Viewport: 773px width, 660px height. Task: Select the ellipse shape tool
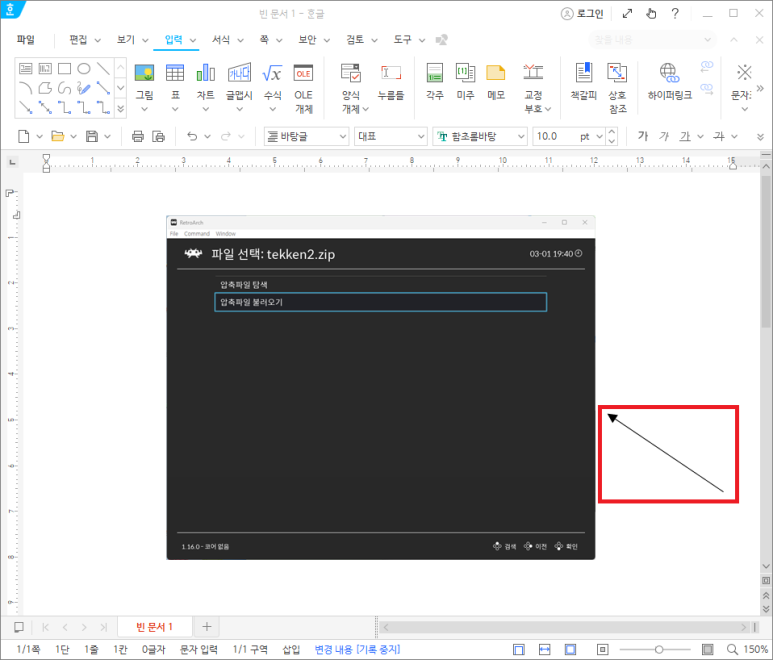click(x=84, y=69)
